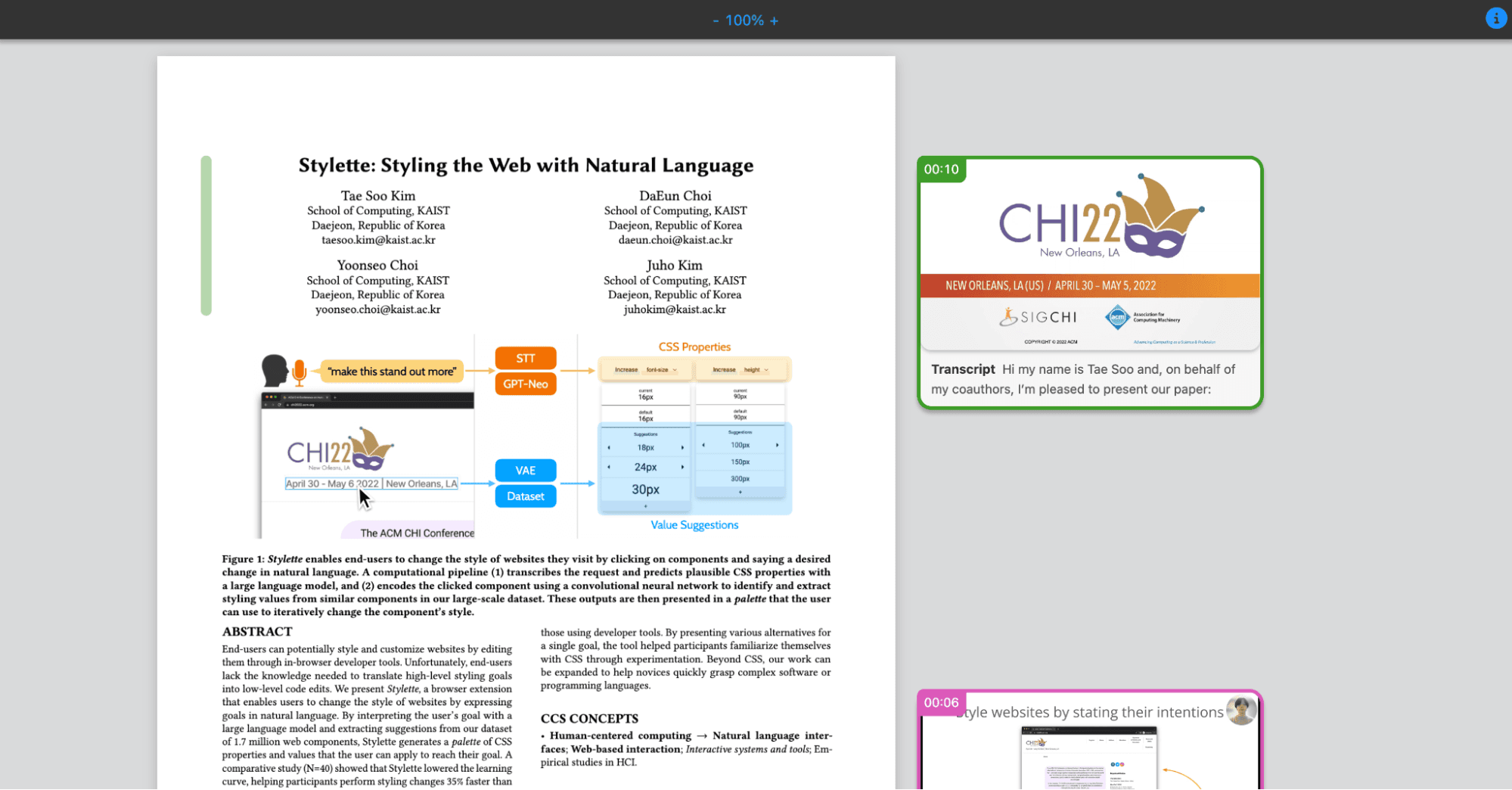Click the blue VAE box in figure
The height and width of the screenshot is (790, 1512).
click(526, 470)
